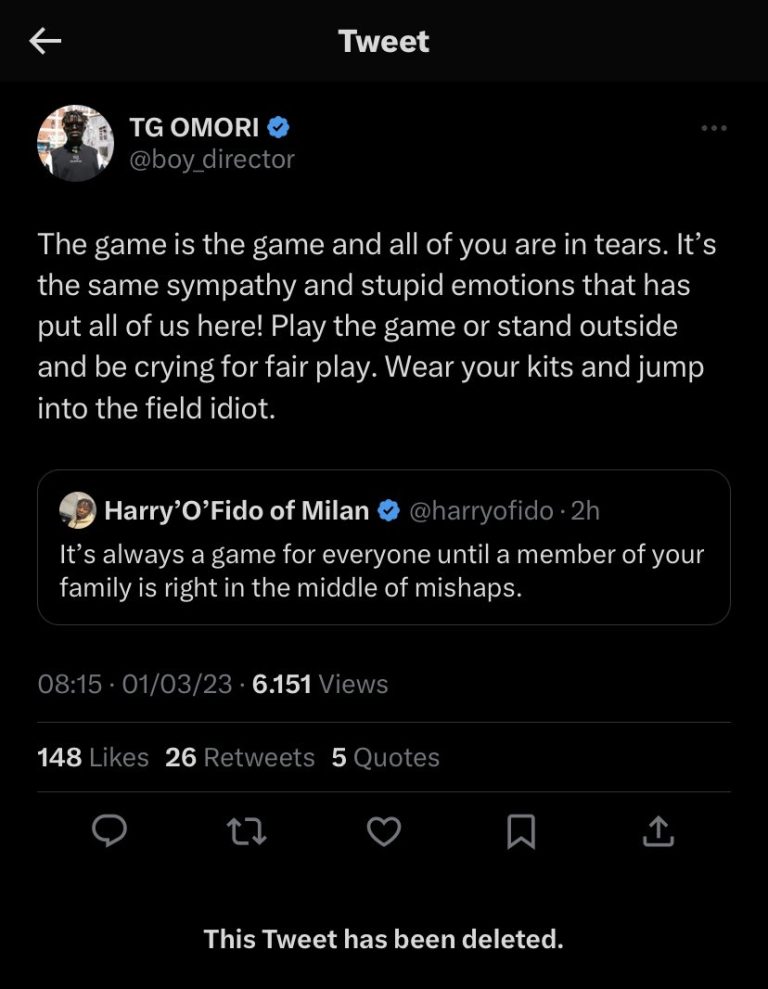This screenshot has height=989, width=768.
Task: View the 26 Retweets list
Action: tap(240, 757)
